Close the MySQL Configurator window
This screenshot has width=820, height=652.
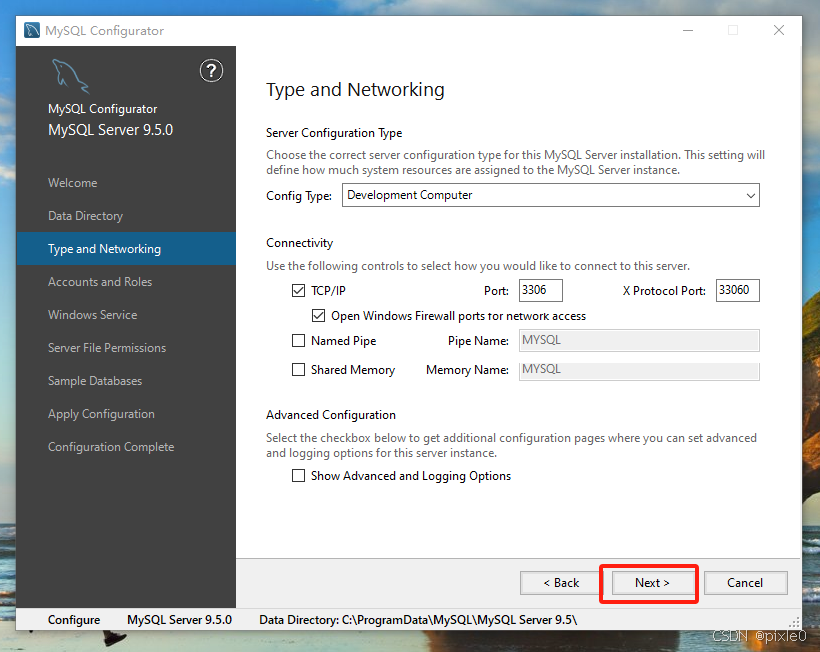point(779,30)
